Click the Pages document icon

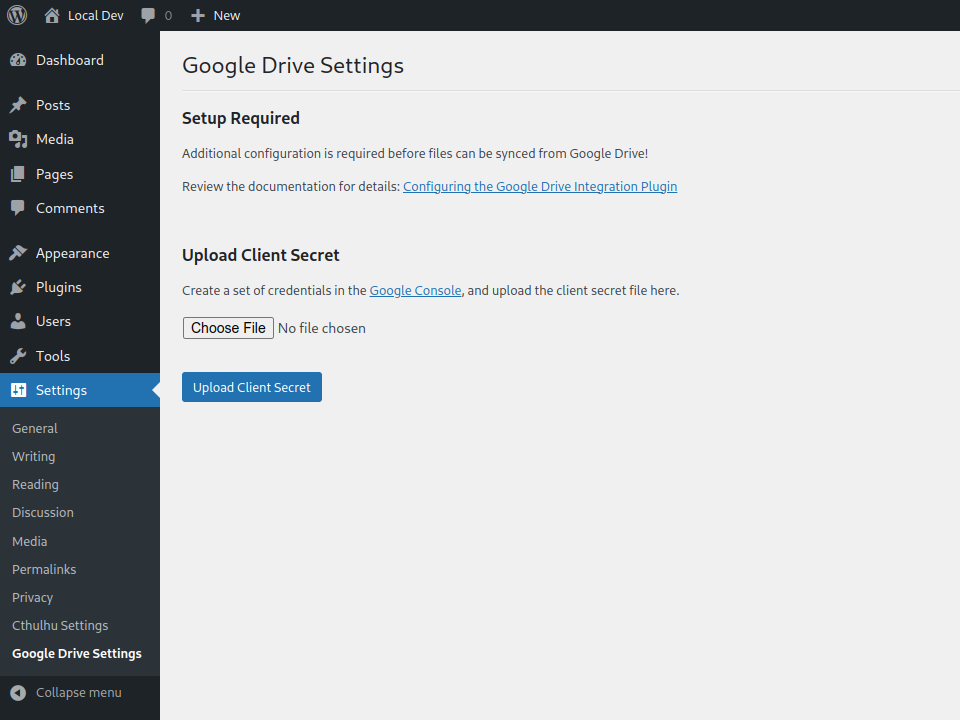coord(20,173)
